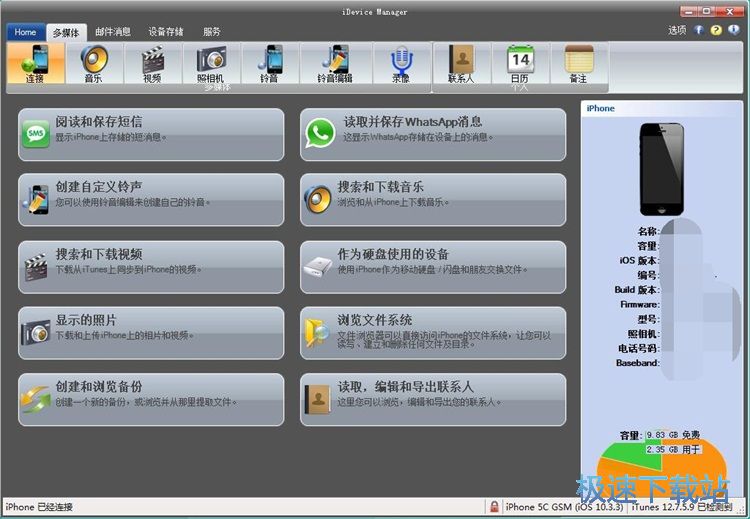Click the 阅读和保存短信 SMS button
Viewport: 750px width, 519px height.
(x=151, y=134)
